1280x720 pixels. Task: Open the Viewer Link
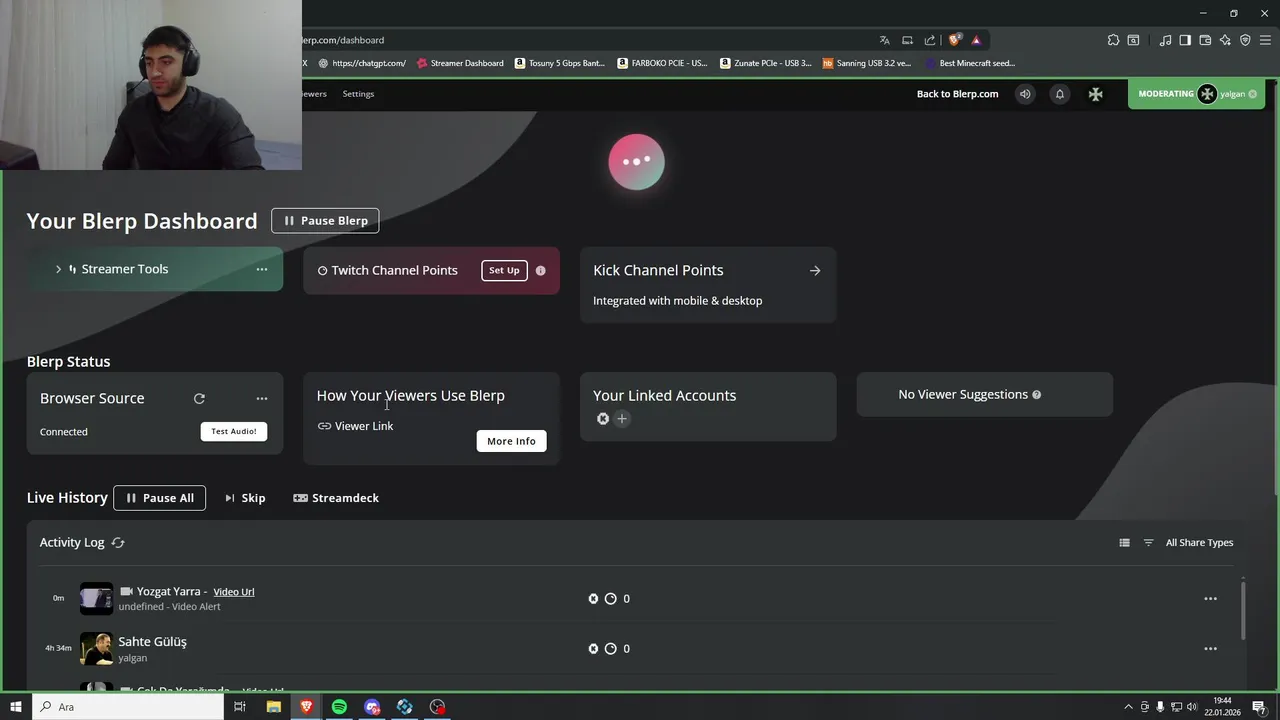[x=355, y=426]
